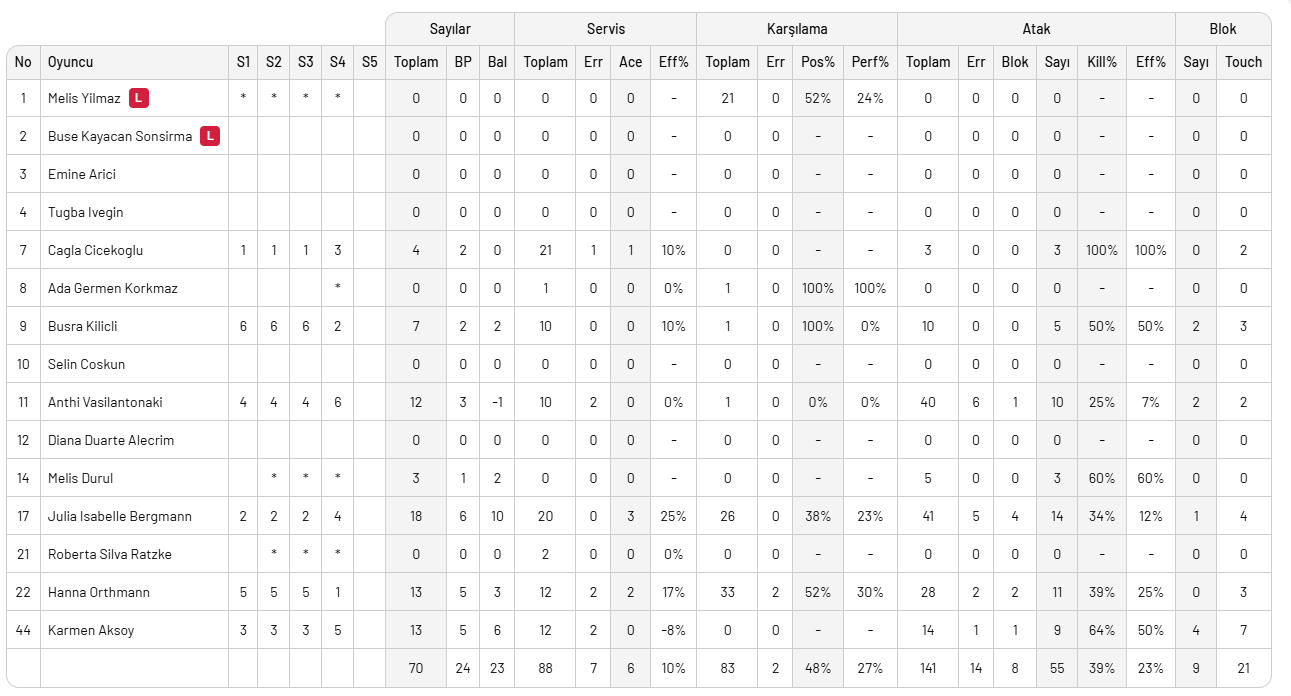Click the Ace column header
The height and width of the screenshot is (696, 1291).
pyautogui.click(x=631, y=62)
